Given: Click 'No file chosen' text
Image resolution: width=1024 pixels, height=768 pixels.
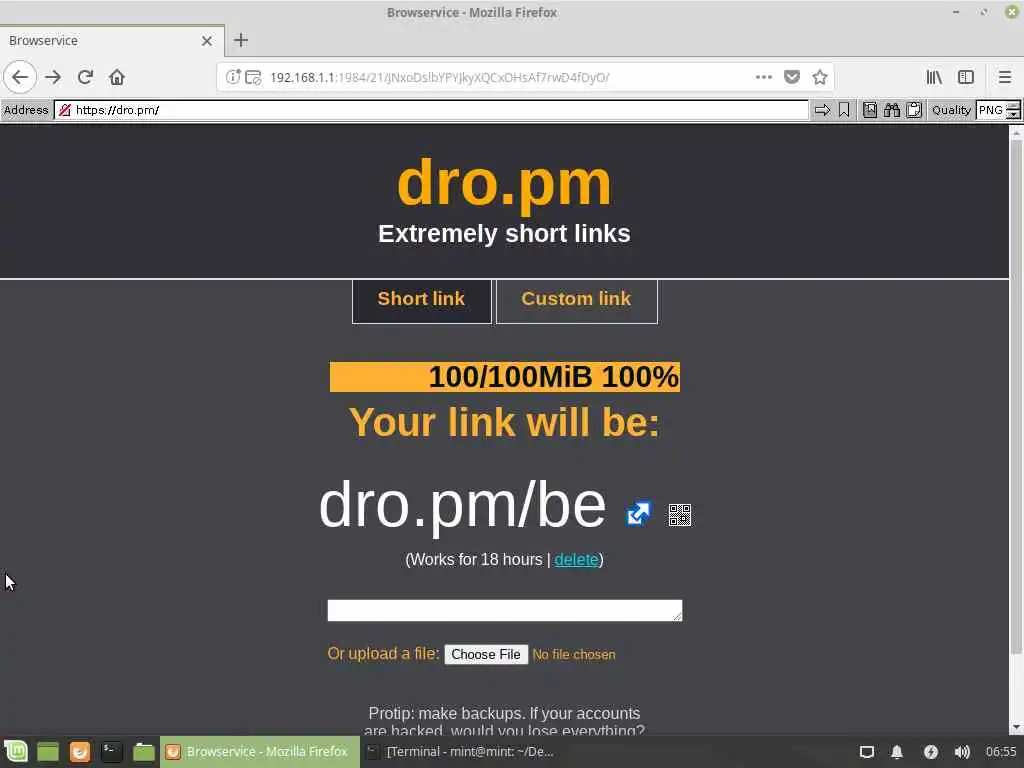Looking at the screenshot, I should click(x=574, y=654).
